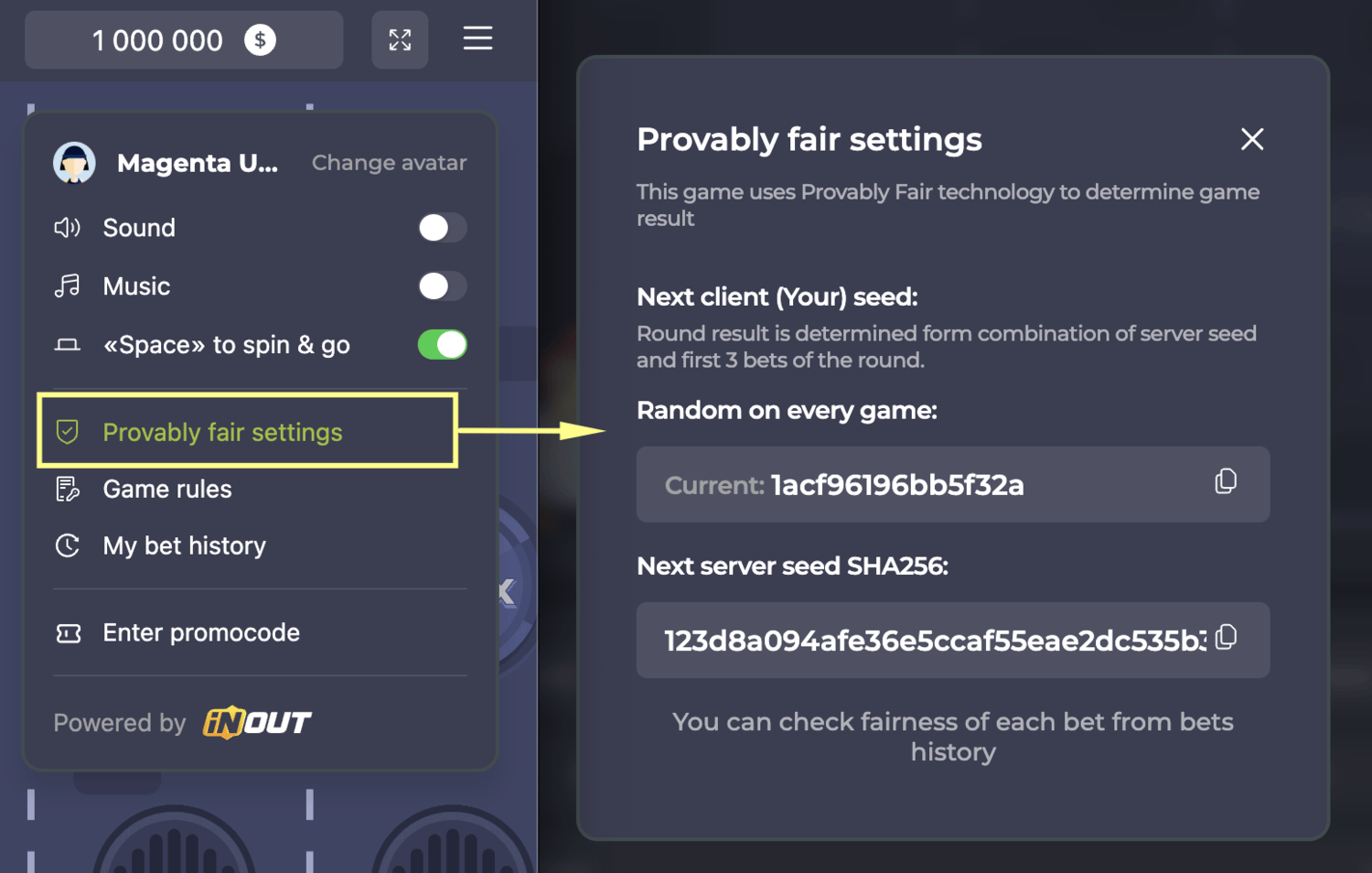Copy the current client seed
1372x873 pixels.
(1226, 481)
